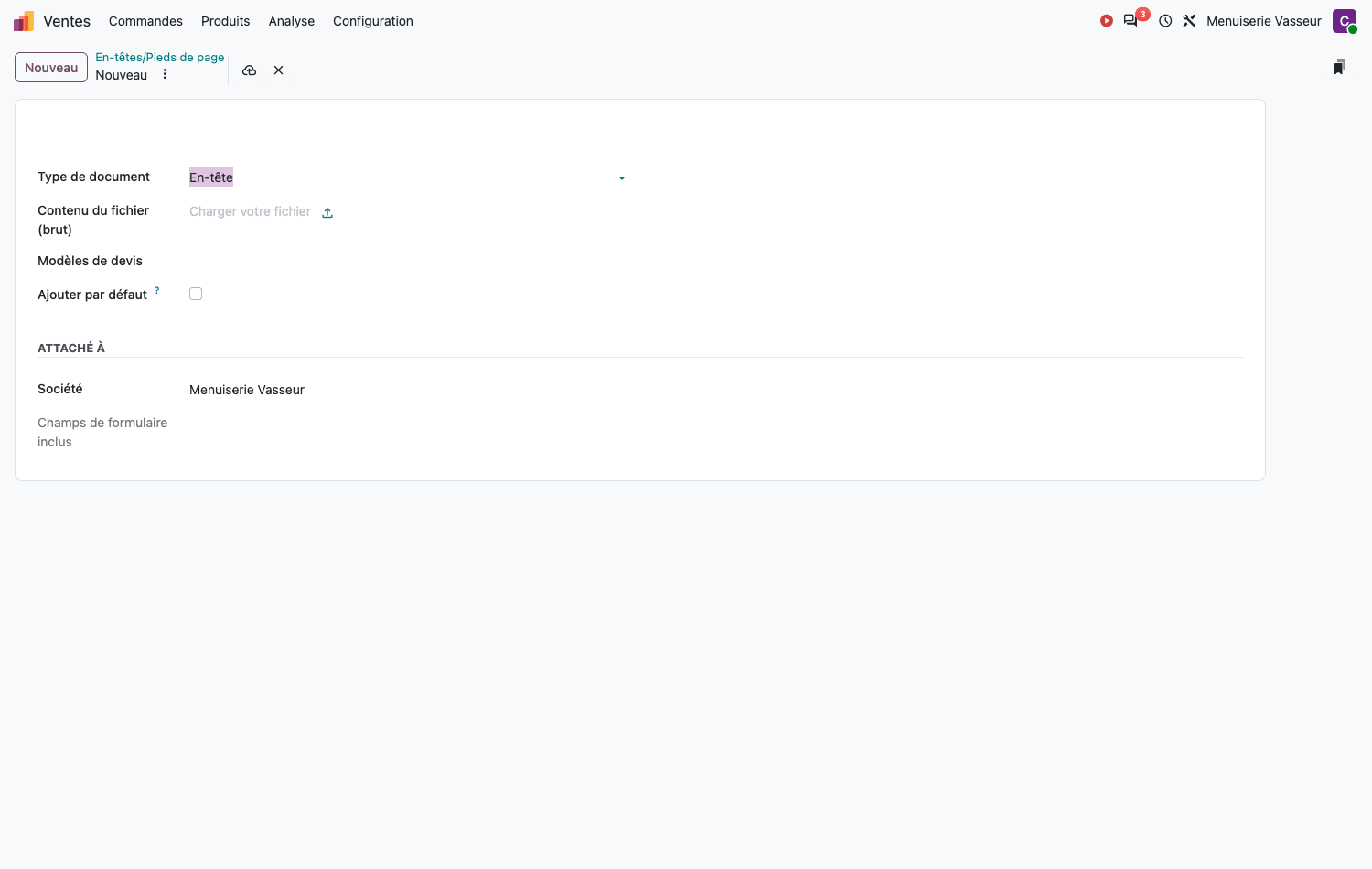1372x869 pixels.
Task: Click the bookmark icon at right
Action: tap(1339, 67)
